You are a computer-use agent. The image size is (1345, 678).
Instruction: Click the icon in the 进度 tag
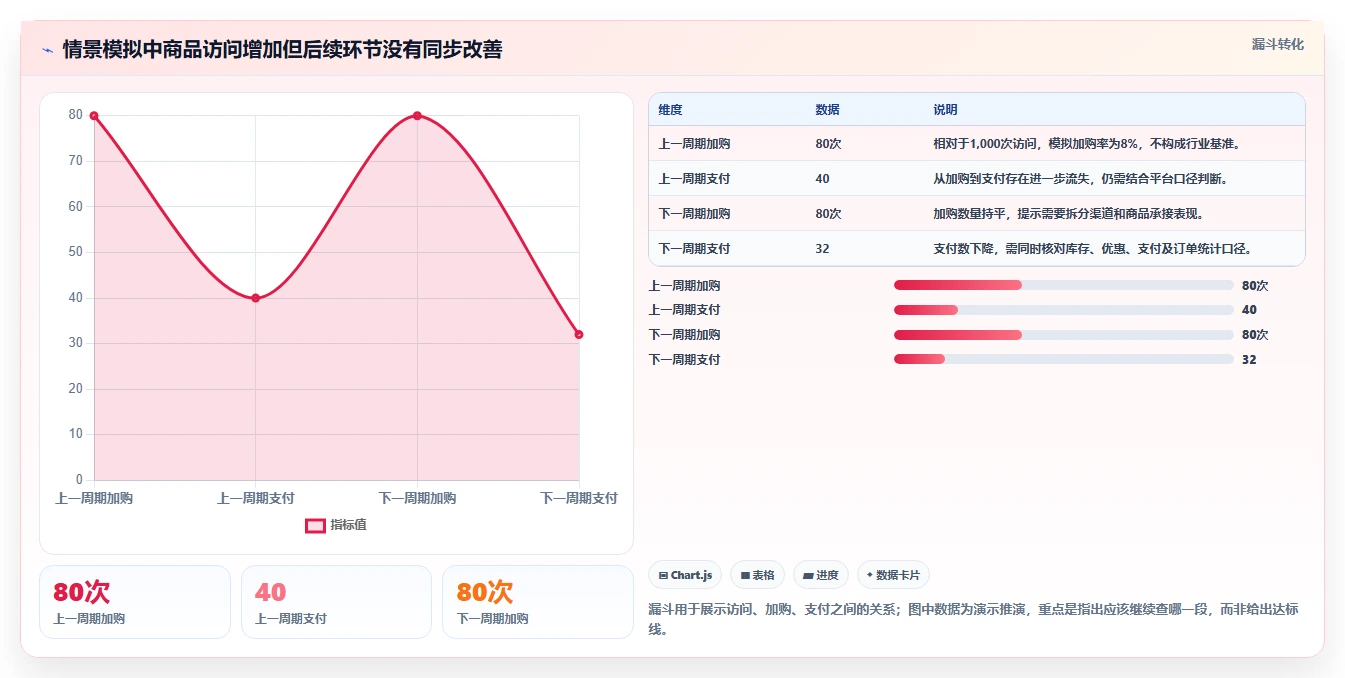point(808,575)
